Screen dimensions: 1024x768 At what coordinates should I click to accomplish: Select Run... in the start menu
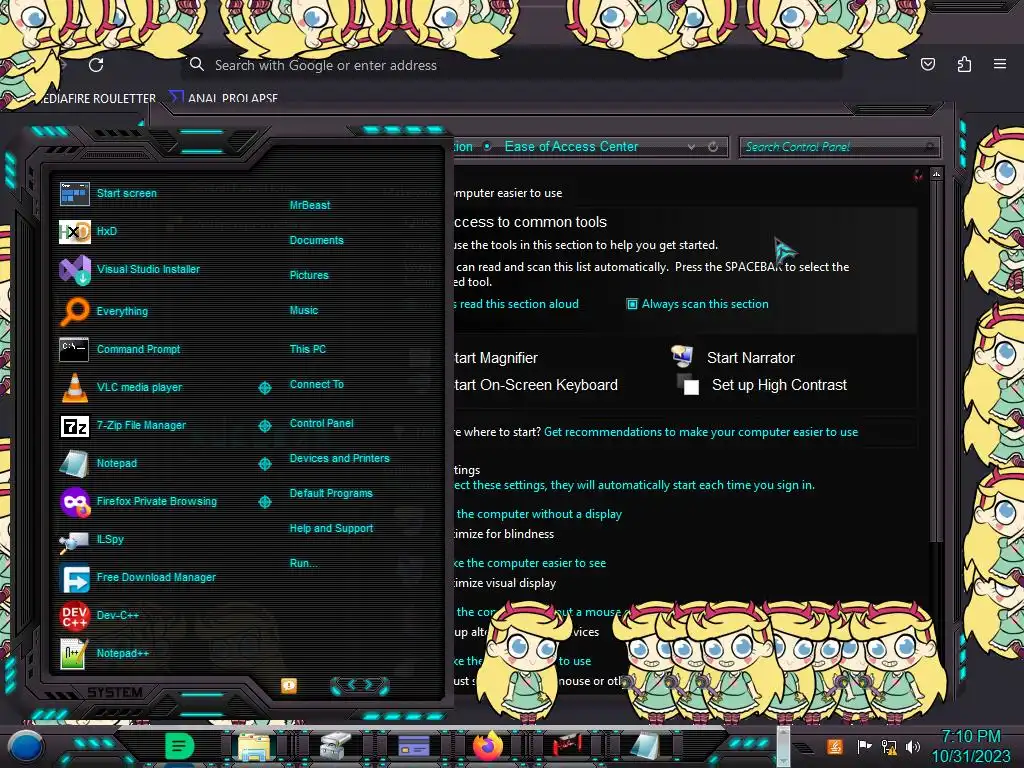pyautogui.click(x=303, y=563)
